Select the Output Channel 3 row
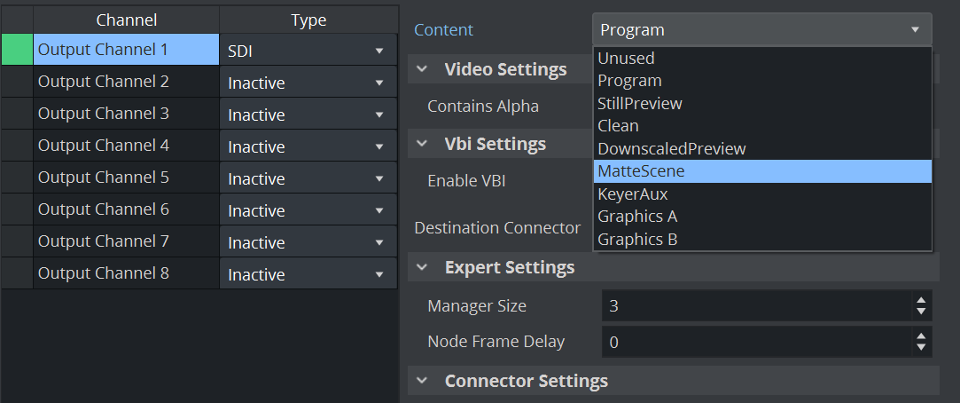The width and height of the screenshot is (960, 404). click(125, 114)
